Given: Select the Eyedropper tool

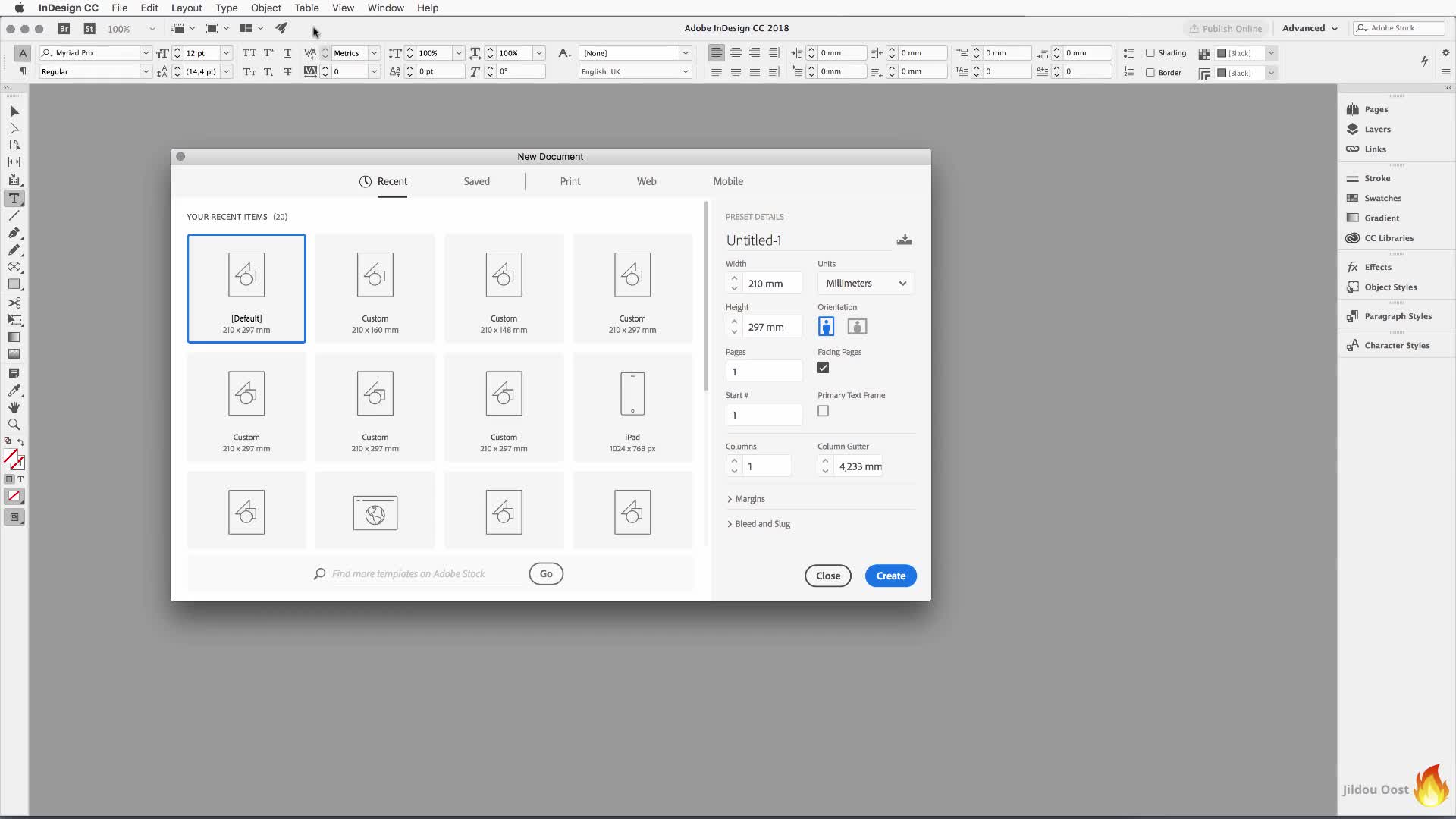Looking at the screenshot, I should tap(14, 391).
